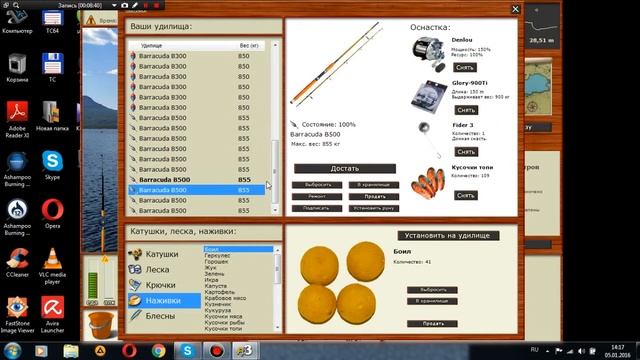Pause recording with the red pause icon
640x360 pixels.
pos(146,5)
